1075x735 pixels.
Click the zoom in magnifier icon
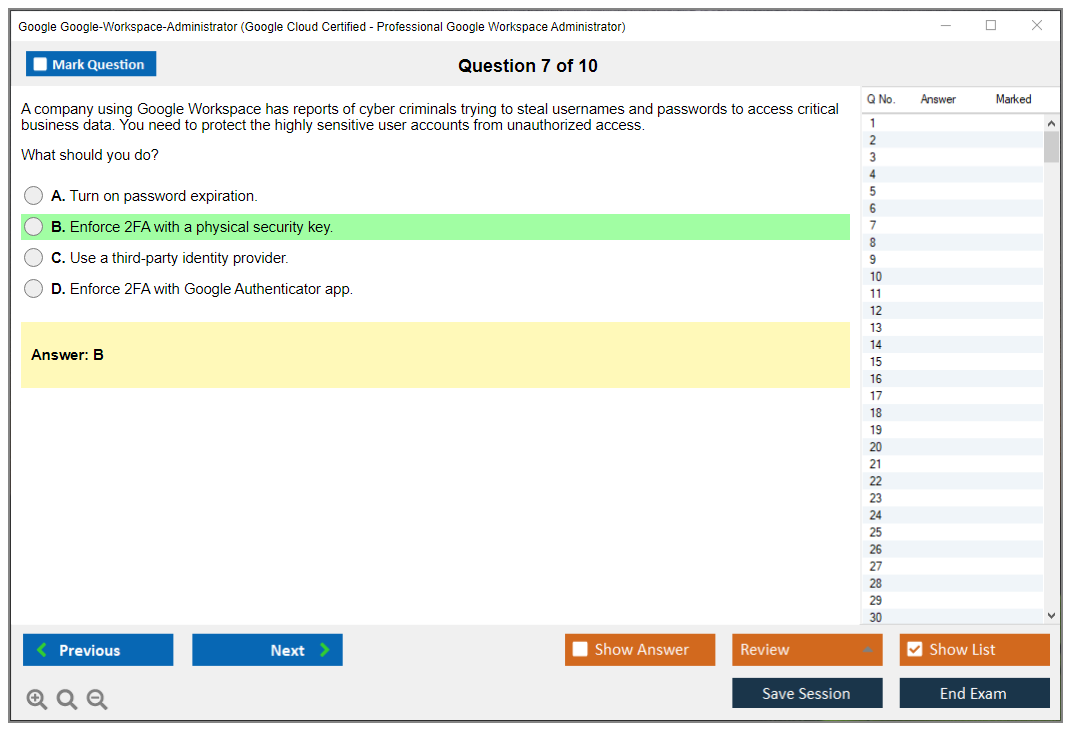[x=37, y=700]
